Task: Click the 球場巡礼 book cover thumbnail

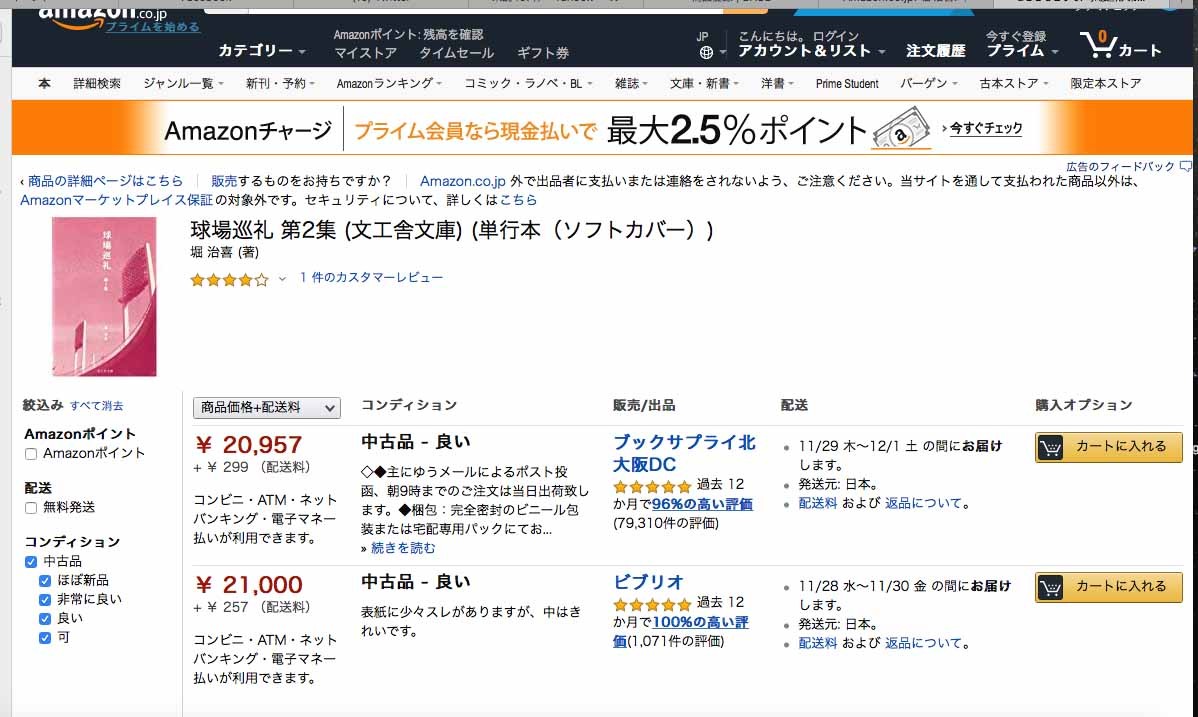Action: (104, 297)
